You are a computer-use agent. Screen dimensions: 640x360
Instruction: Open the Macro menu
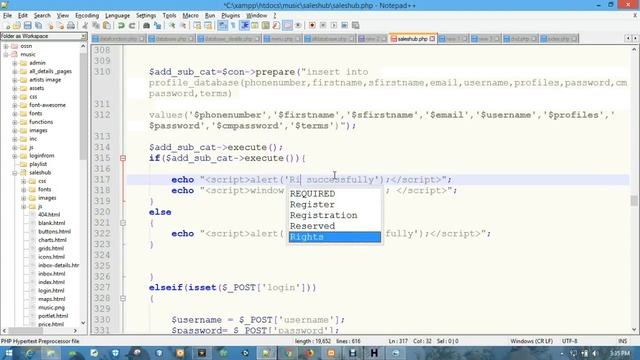(190, 16)
